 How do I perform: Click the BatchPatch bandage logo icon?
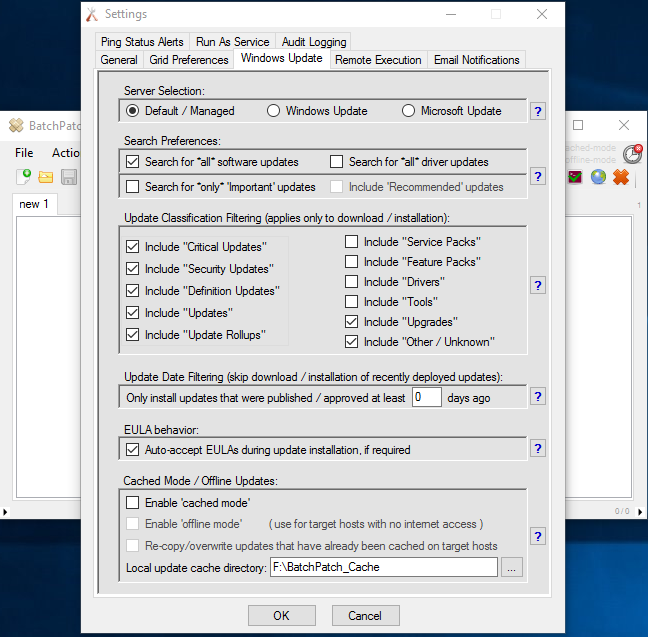pos(16,125)
